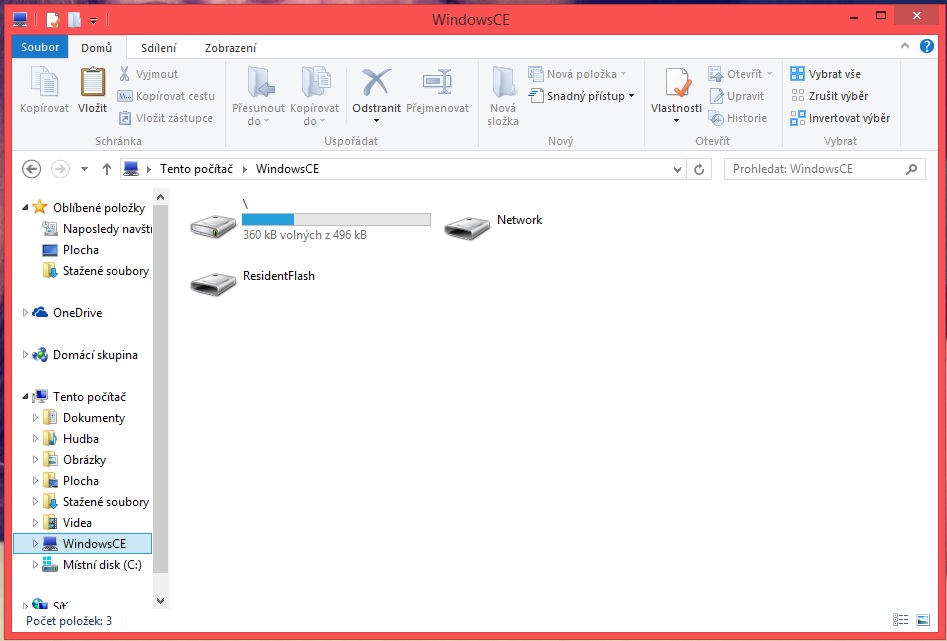Click Invertovat výběr
Viewport: 947px width, 641px height.
tap(840, 118)
